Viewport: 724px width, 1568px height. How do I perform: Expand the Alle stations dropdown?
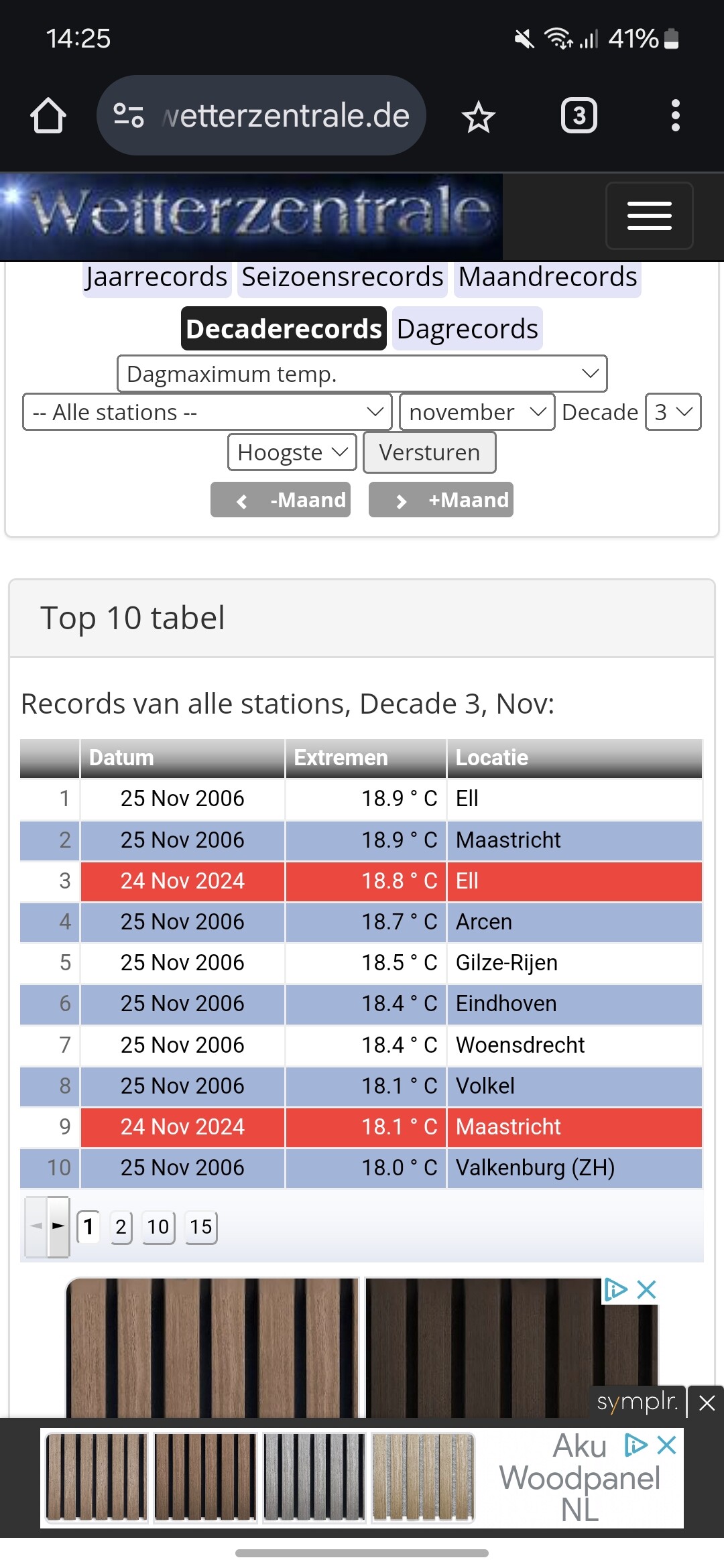[x=207, y=412]
